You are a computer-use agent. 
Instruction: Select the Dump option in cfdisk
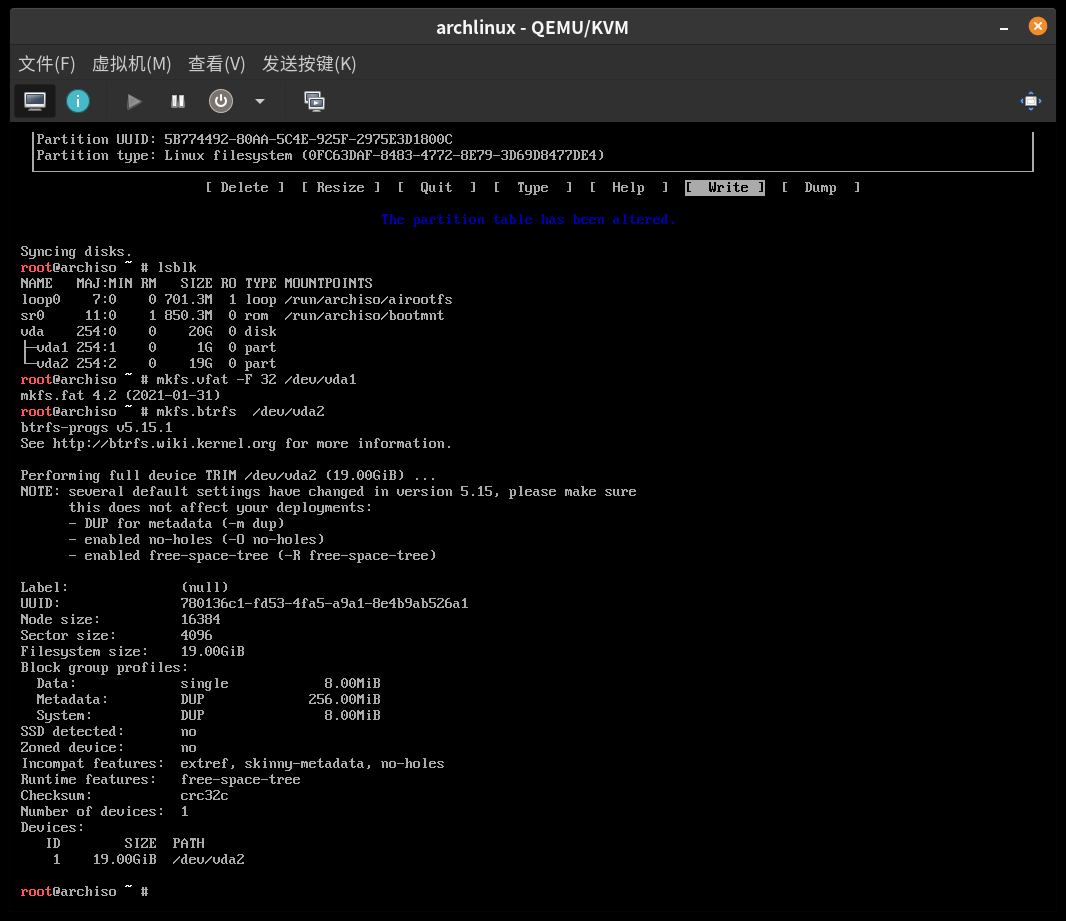coord(821,188)
